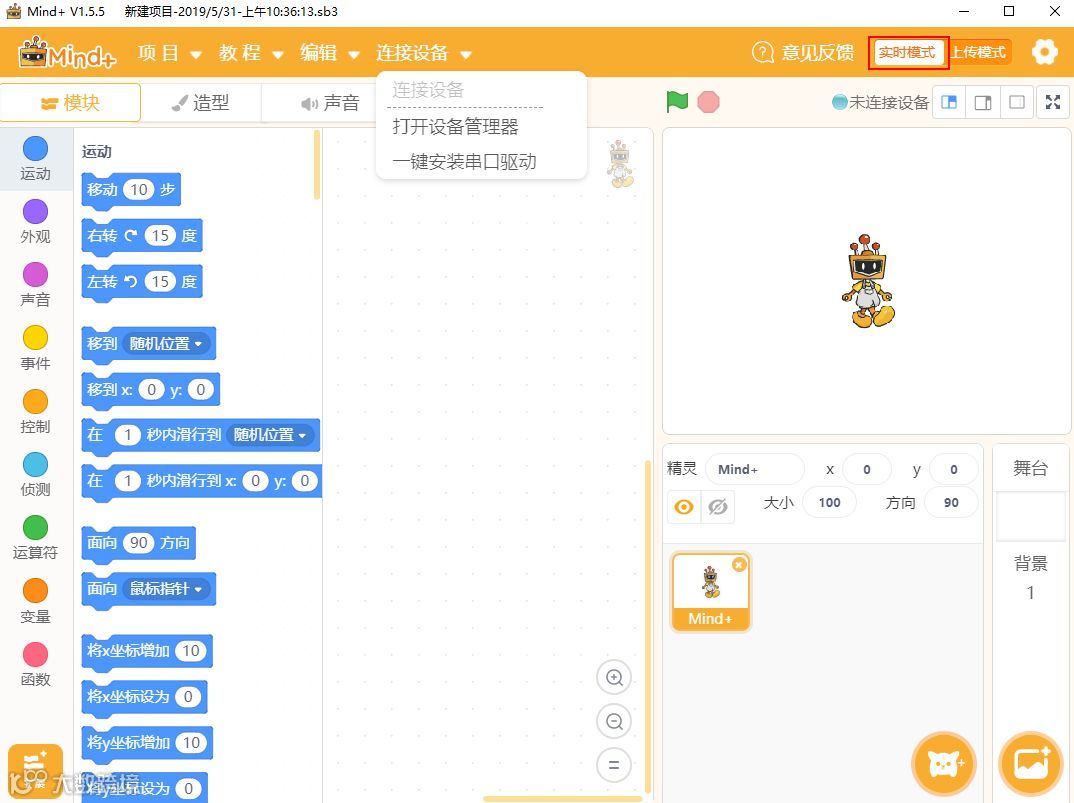1074x803 pixels.
Task: Edit the sprite 方向 direction field
Action: tap(951, 502)
